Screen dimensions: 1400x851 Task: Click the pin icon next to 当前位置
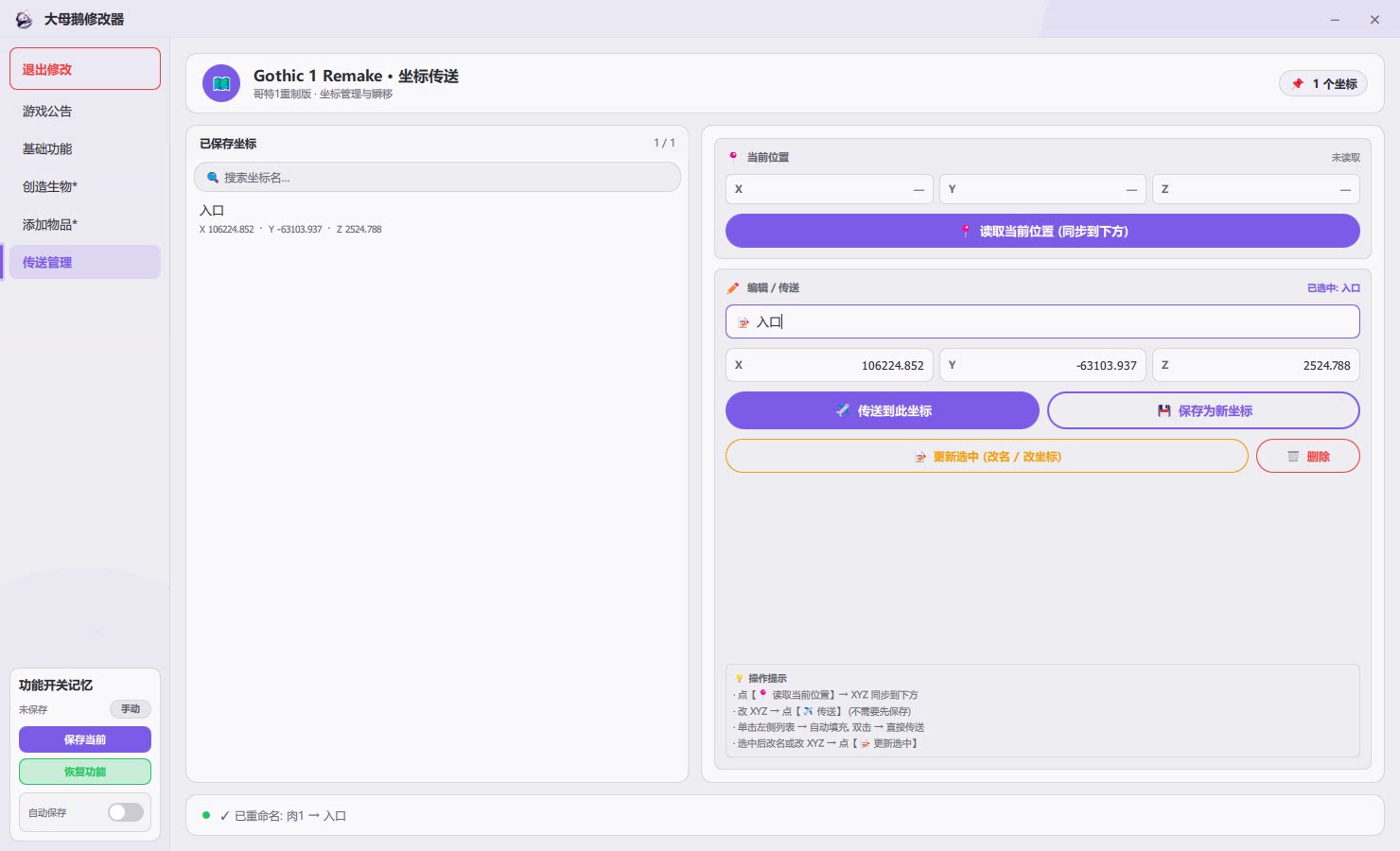point(733,157)
